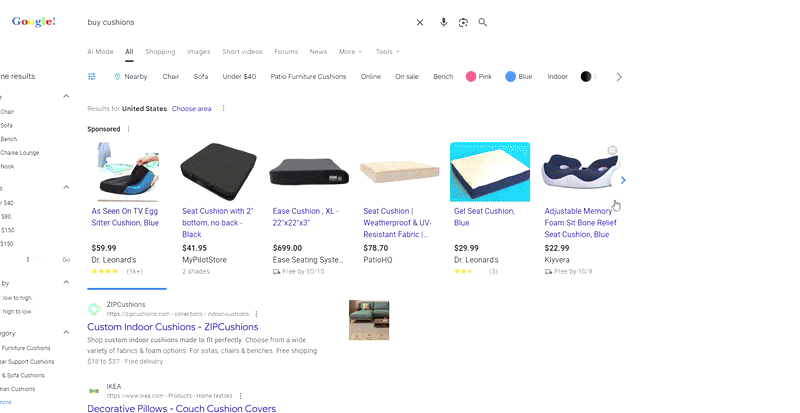Open three-dot menu next to Sponsored label

tap(129, 129)
